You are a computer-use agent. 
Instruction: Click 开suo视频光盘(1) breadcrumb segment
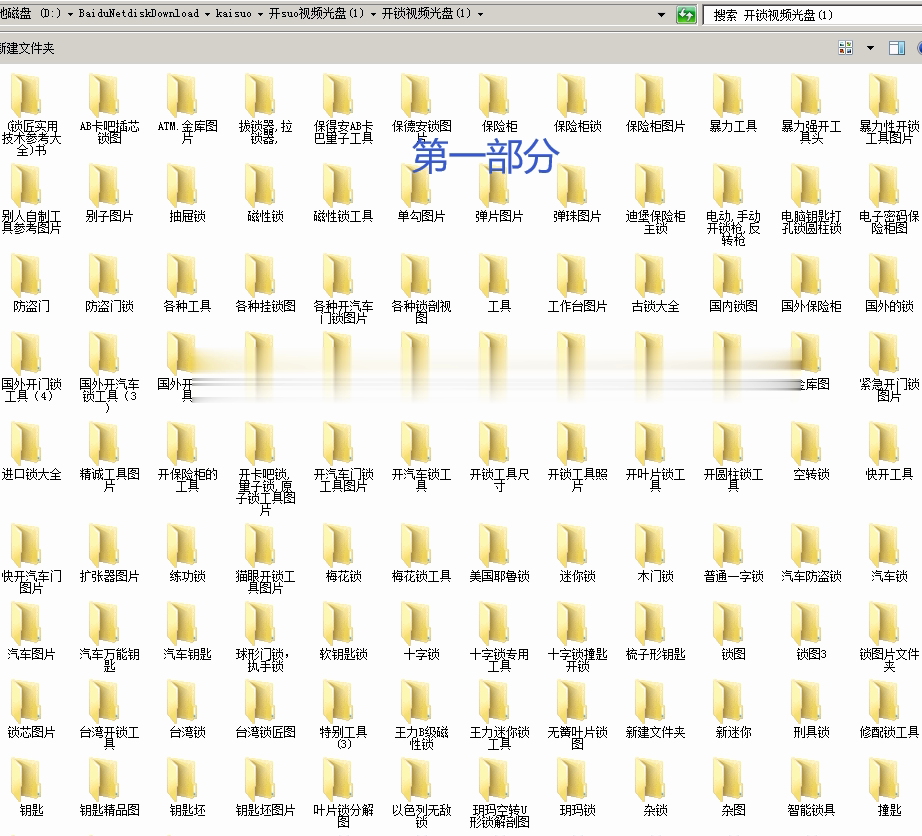(316, 13)
